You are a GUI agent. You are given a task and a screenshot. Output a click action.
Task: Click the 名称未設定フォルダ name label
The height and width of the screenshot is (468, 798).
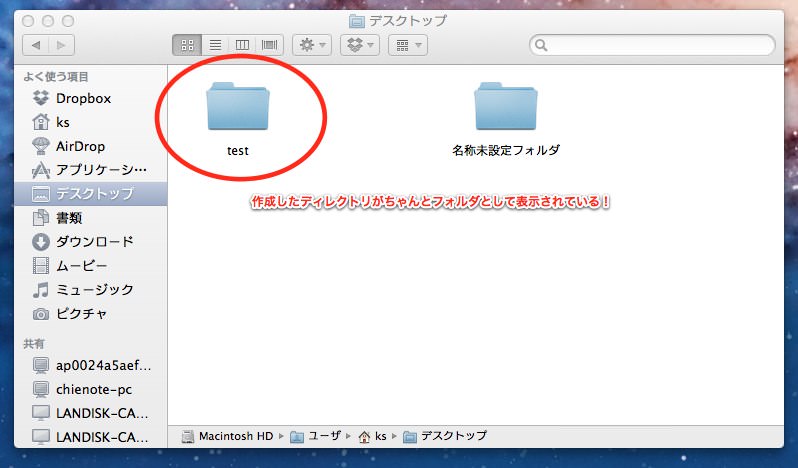pos(506,150)
